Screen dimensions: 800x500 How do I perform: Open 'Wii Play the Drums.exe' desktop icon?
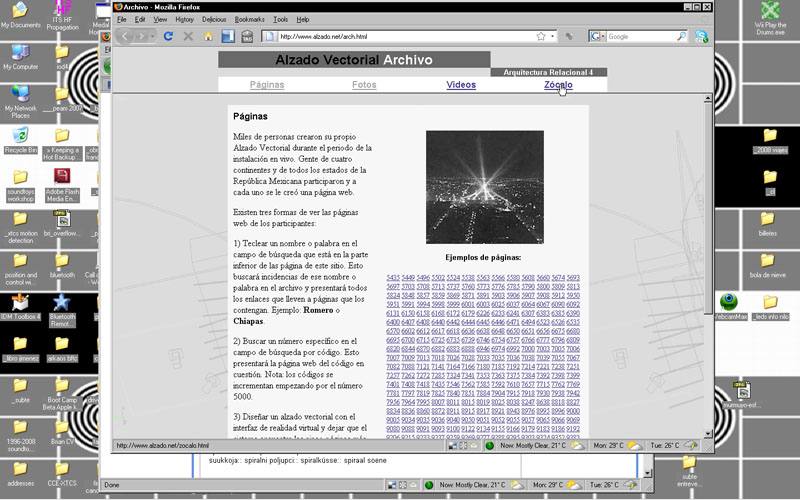pos(770,18)
